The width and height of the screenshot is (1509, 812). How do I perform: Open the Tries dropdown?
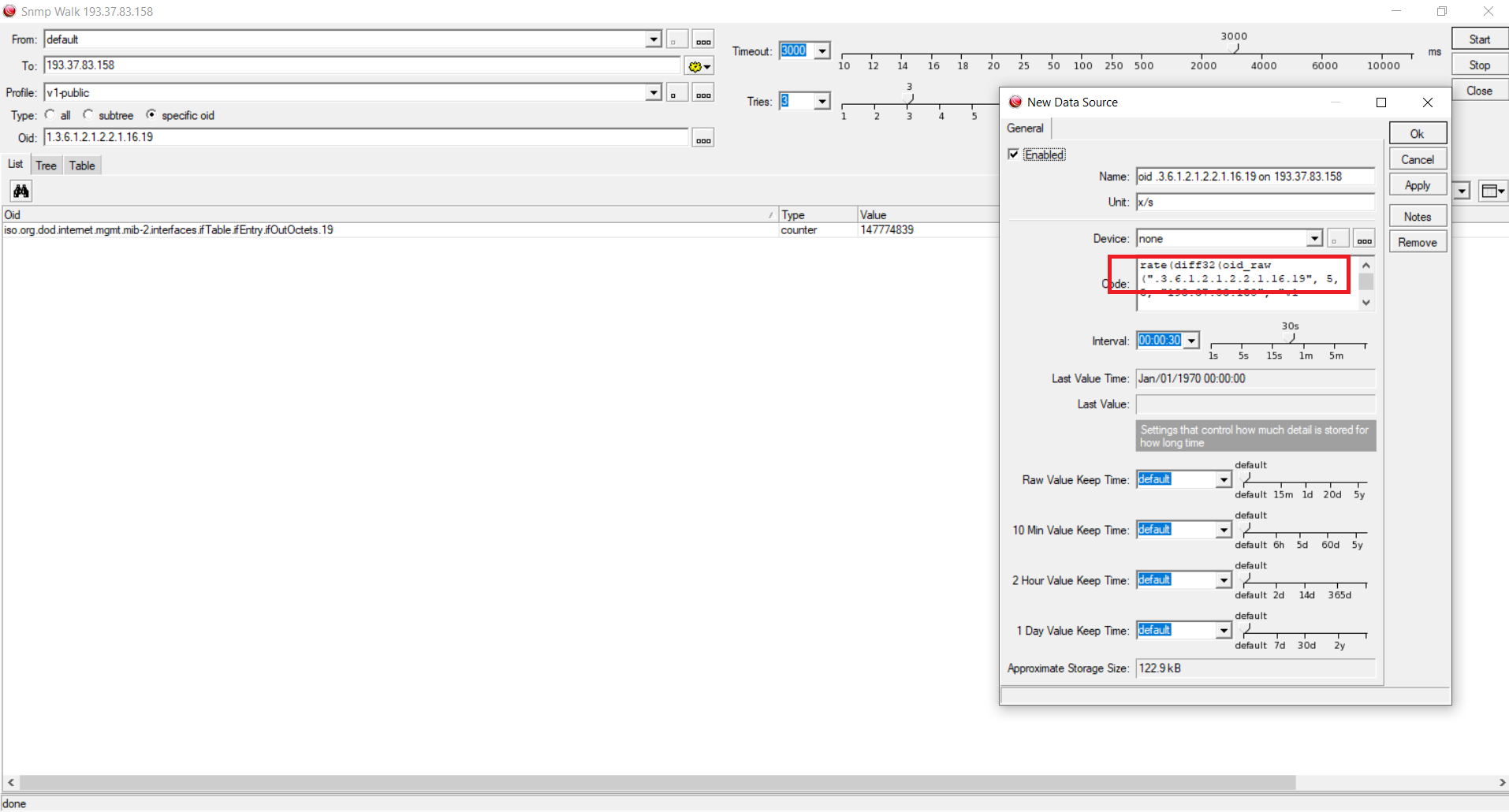click(822, 101)
